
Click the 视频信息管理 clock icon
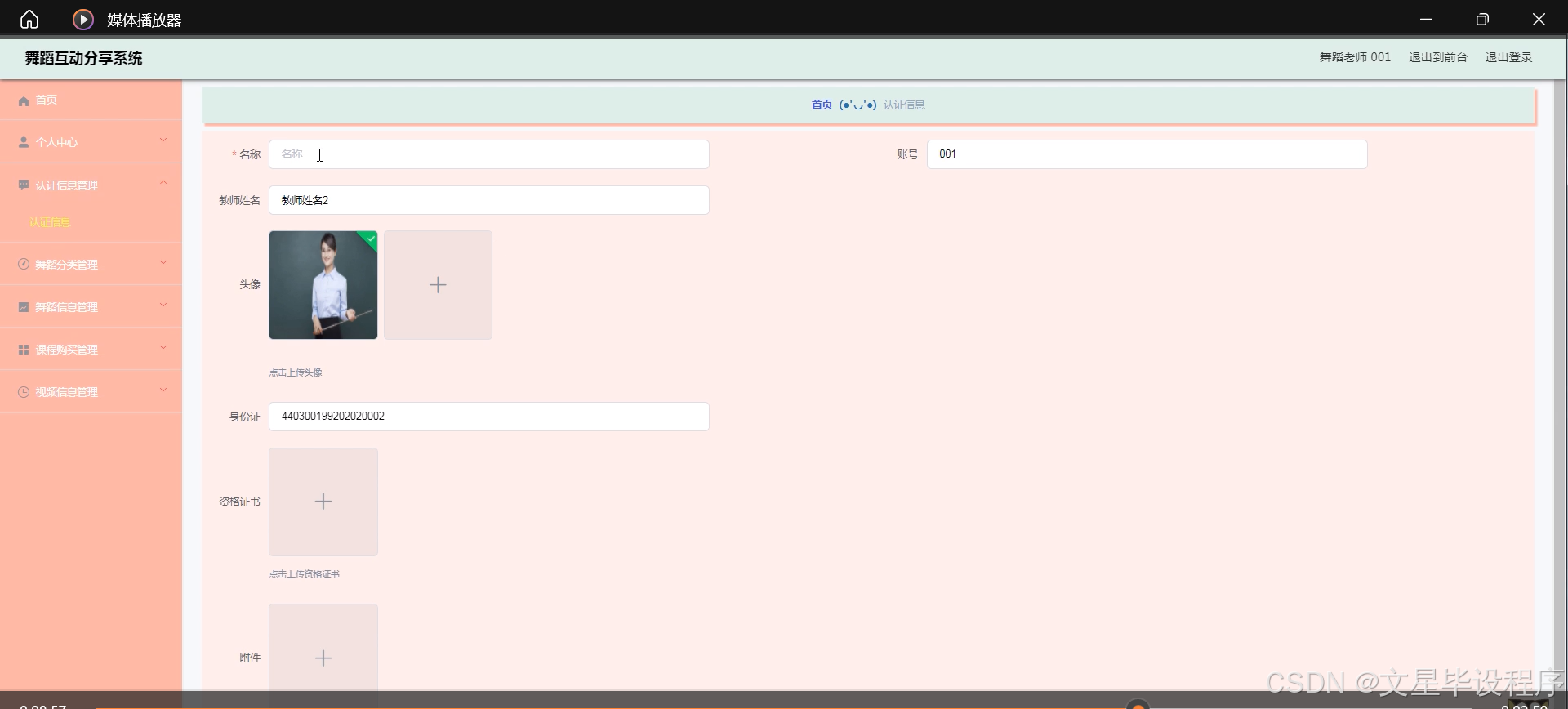pyautogui.click(x=24, y=392)
